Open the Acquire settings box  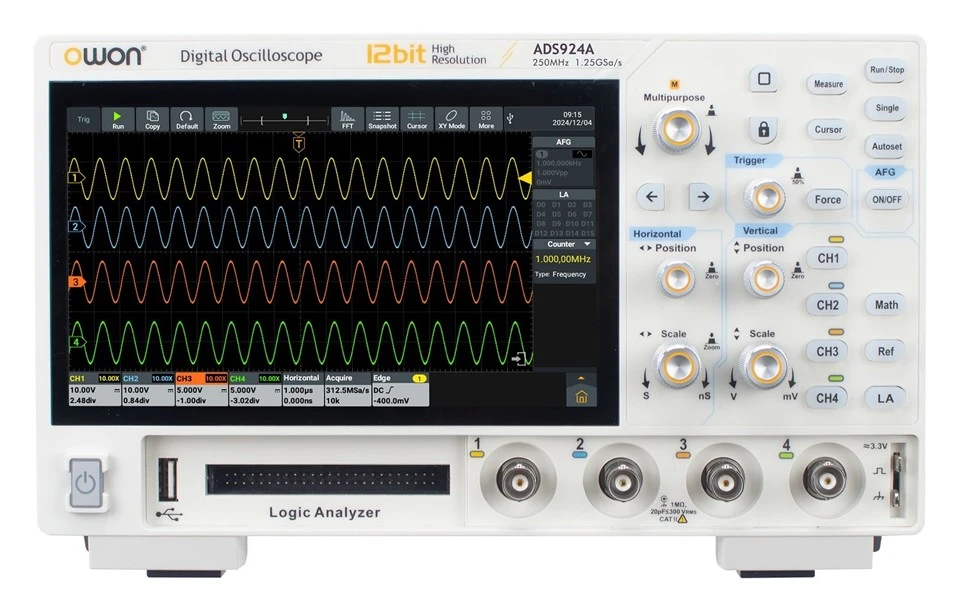pos(347,390)
